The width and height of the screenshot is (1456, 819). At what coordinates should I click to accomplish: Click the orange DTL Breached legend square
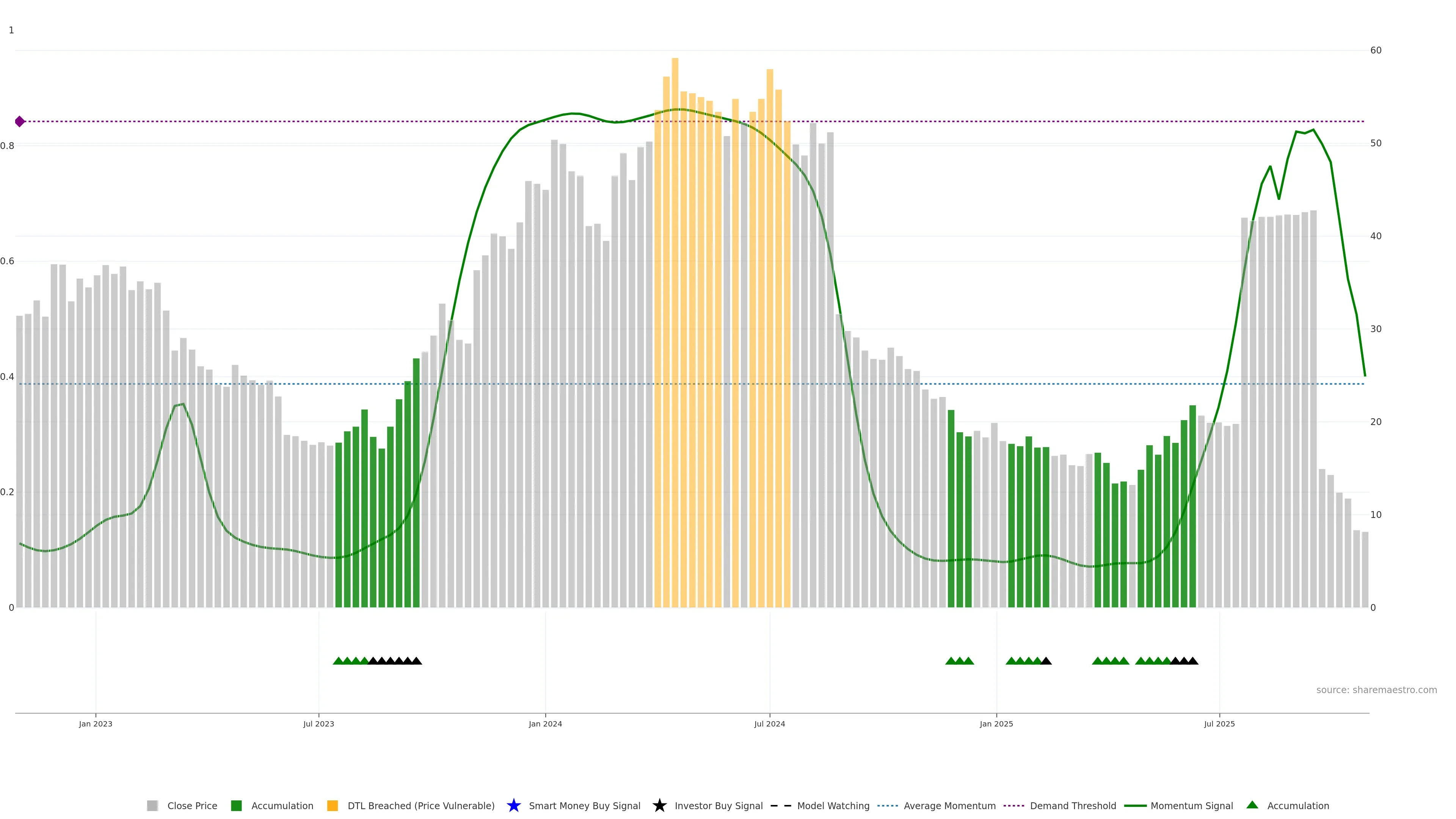tap(333, 805)
